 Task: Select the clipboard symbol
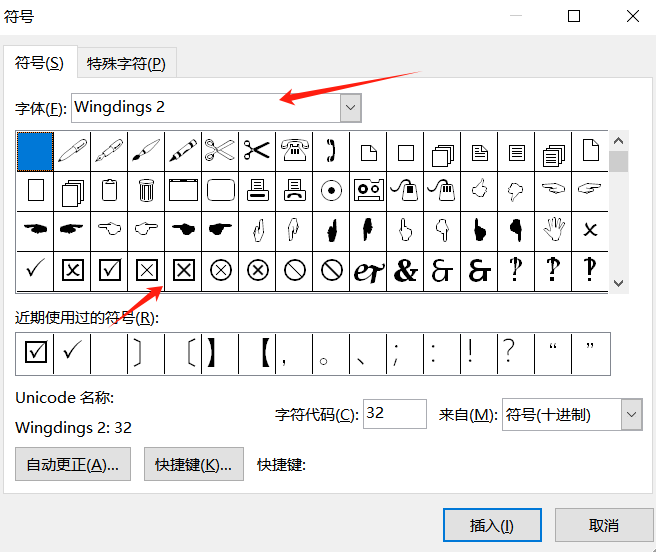[x=109, y=191]
